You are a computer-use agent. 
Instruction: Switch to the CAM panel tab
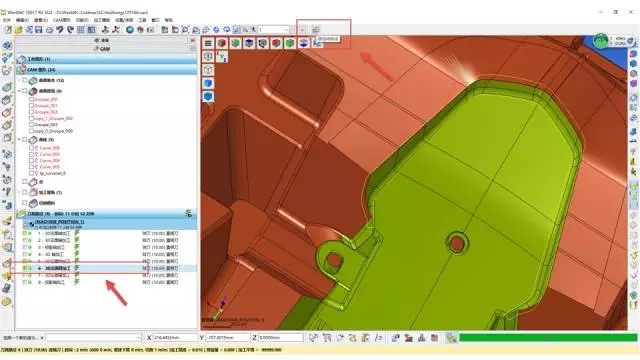[x=102, y=49]
